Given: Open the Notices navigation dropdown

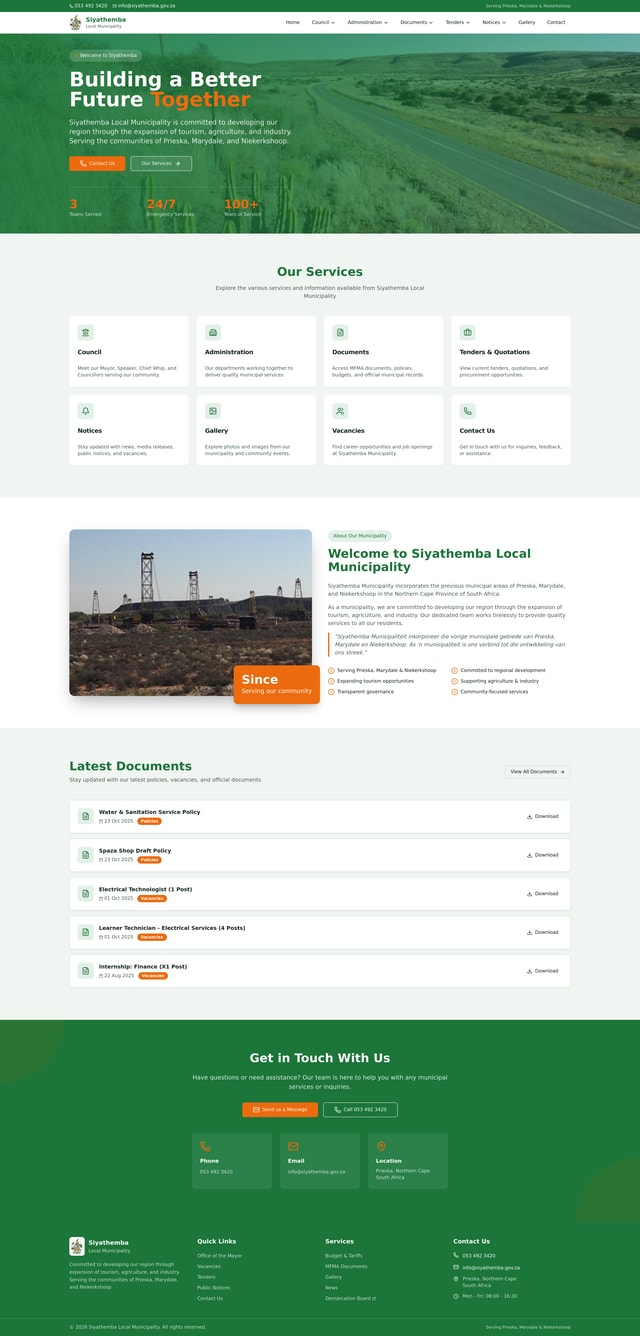Looking at the screenshot, I should (494, 22).
